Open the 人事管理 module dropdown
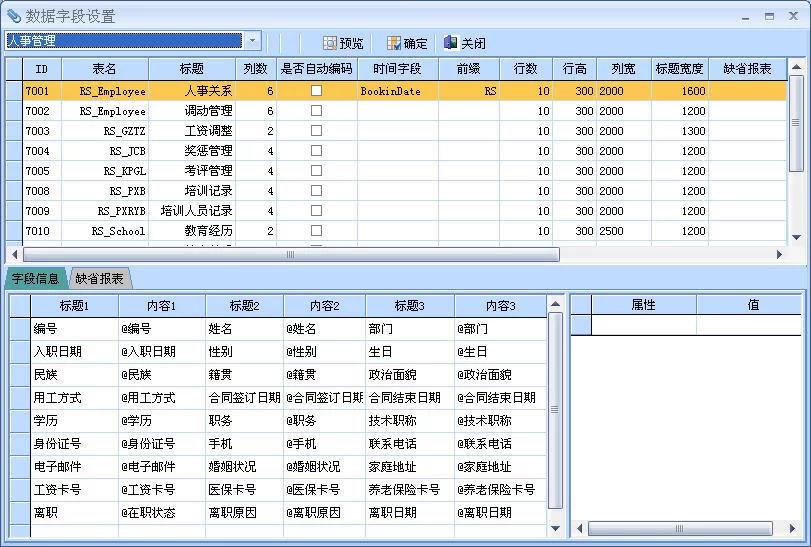The height and width of the screenshot is (547, 811). [x=253, y=41]
